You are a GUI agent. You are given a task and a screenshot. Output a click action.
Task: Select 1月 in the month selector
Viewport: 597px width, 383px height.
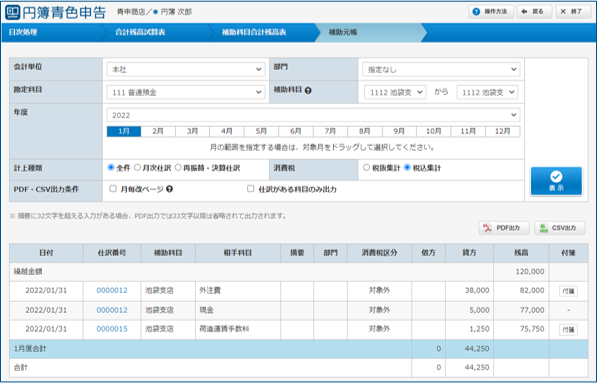(124, 131)
